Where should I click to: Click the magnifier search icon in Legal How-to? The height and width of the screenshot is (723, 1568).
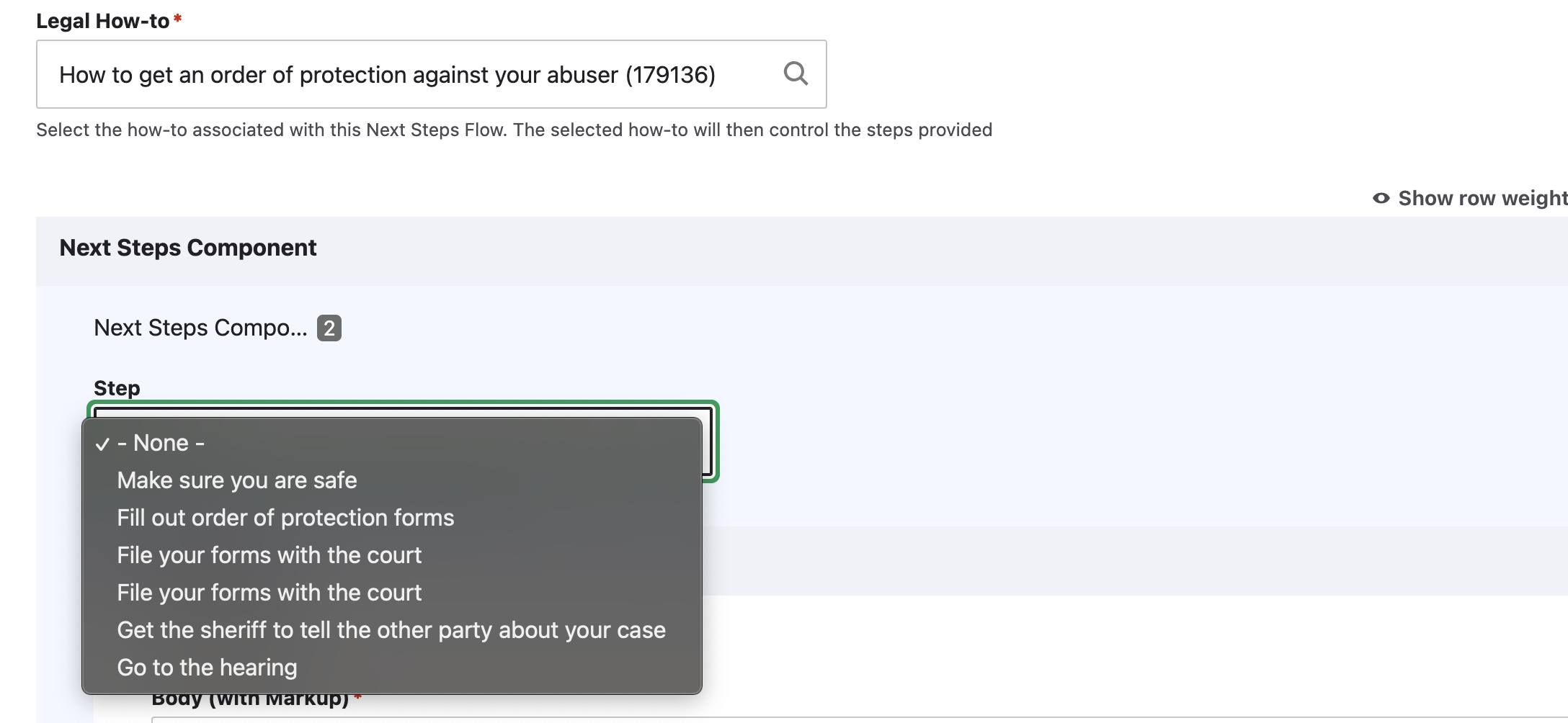[x=796, y=73]
